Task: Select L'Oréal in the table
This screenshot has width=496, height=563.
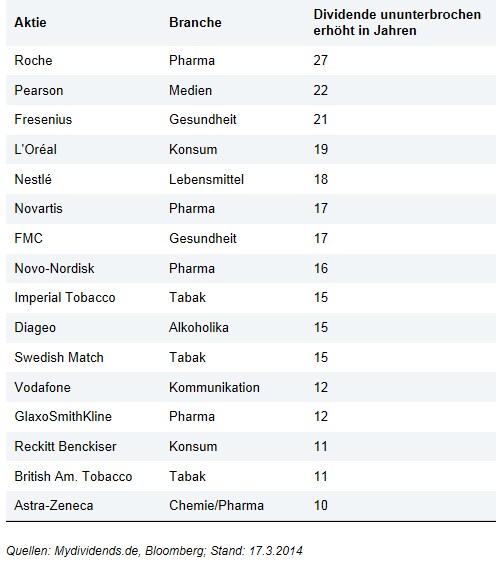Action: click(x=36, y=149)
